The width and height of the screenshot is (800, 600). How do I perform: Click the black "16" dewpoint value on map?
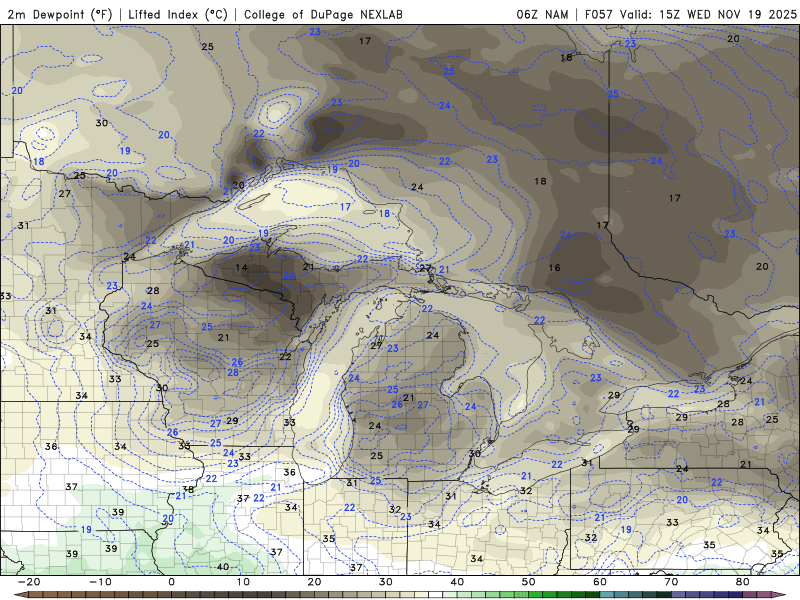point(555,267)
